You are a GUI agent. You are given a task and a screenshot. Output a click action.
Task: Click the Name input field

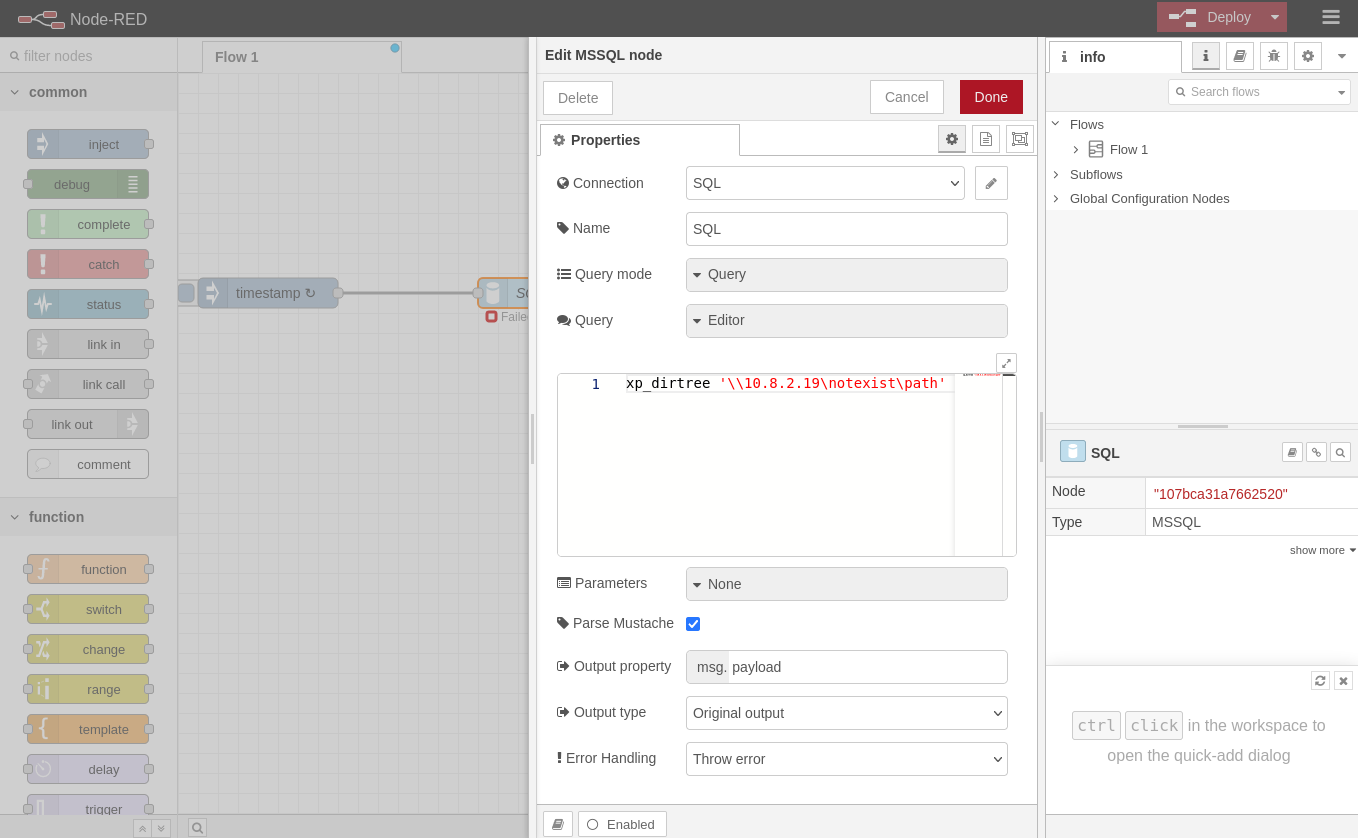point(847,229)
